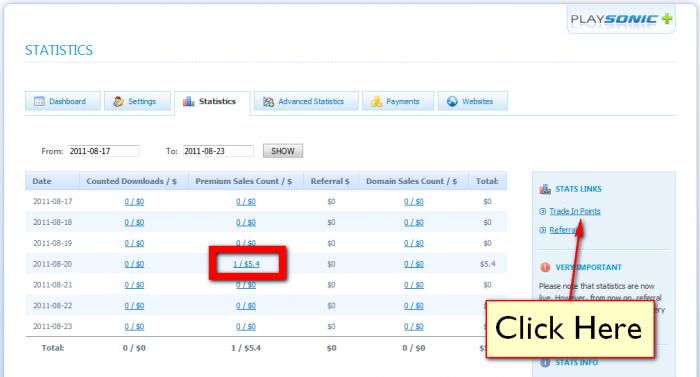Open Domain Sales link for 2011-08-22
700x377 pixels.
[x=413, y=306]
